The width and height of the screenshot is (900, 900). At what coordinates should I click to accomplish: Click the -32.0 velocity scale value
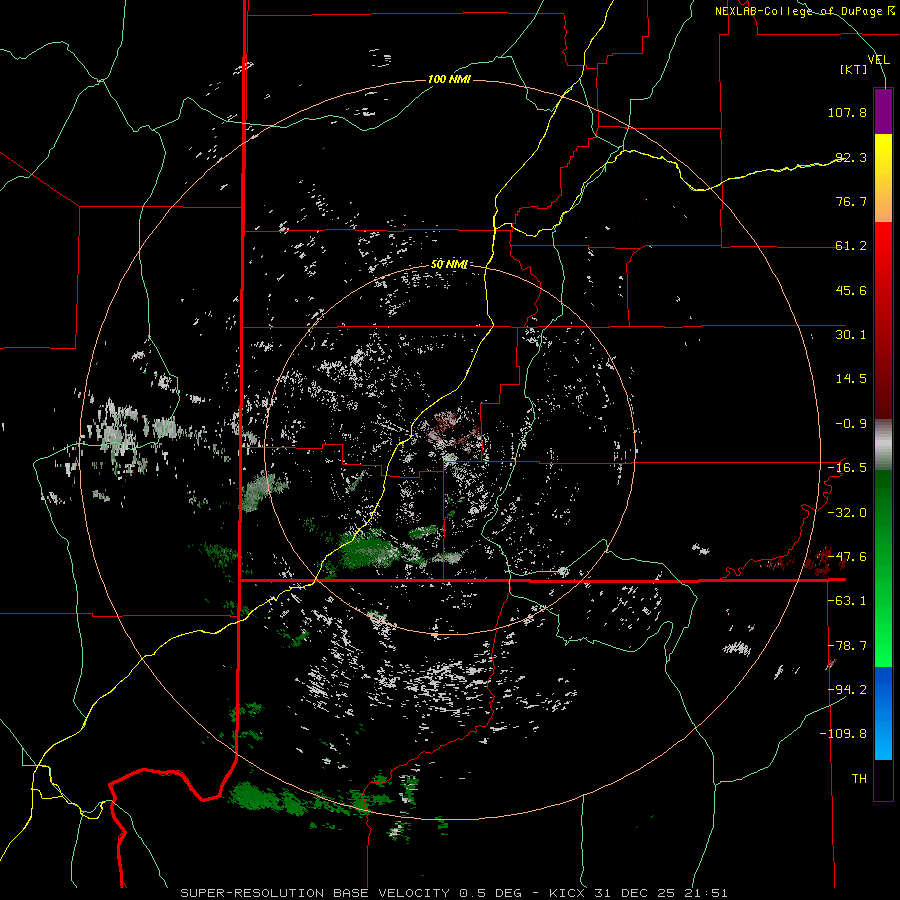[x=847, y=513]
